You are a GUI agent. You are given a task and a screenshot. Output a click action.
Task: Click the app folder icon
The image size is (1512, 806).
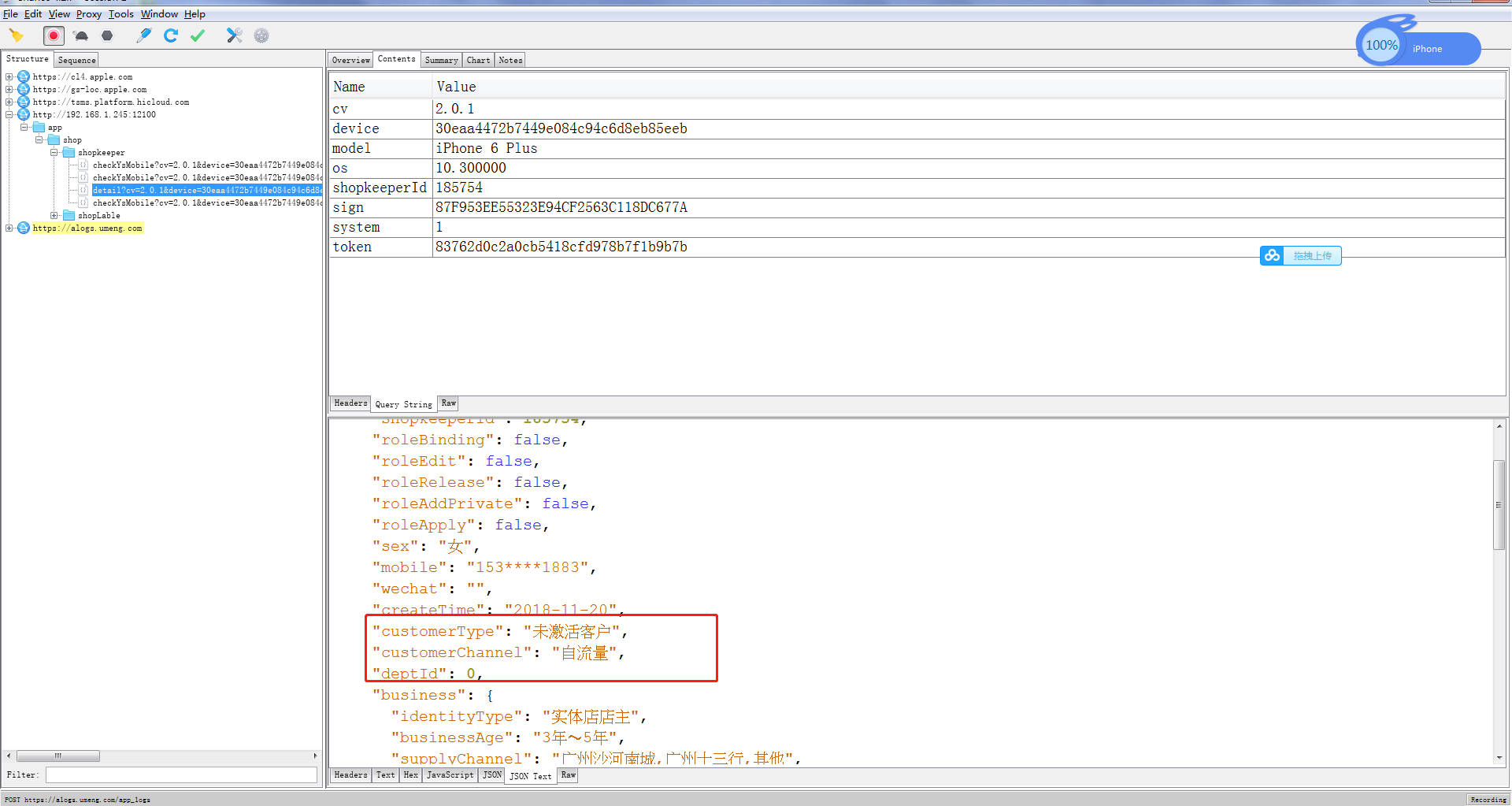tap(39, 127)
